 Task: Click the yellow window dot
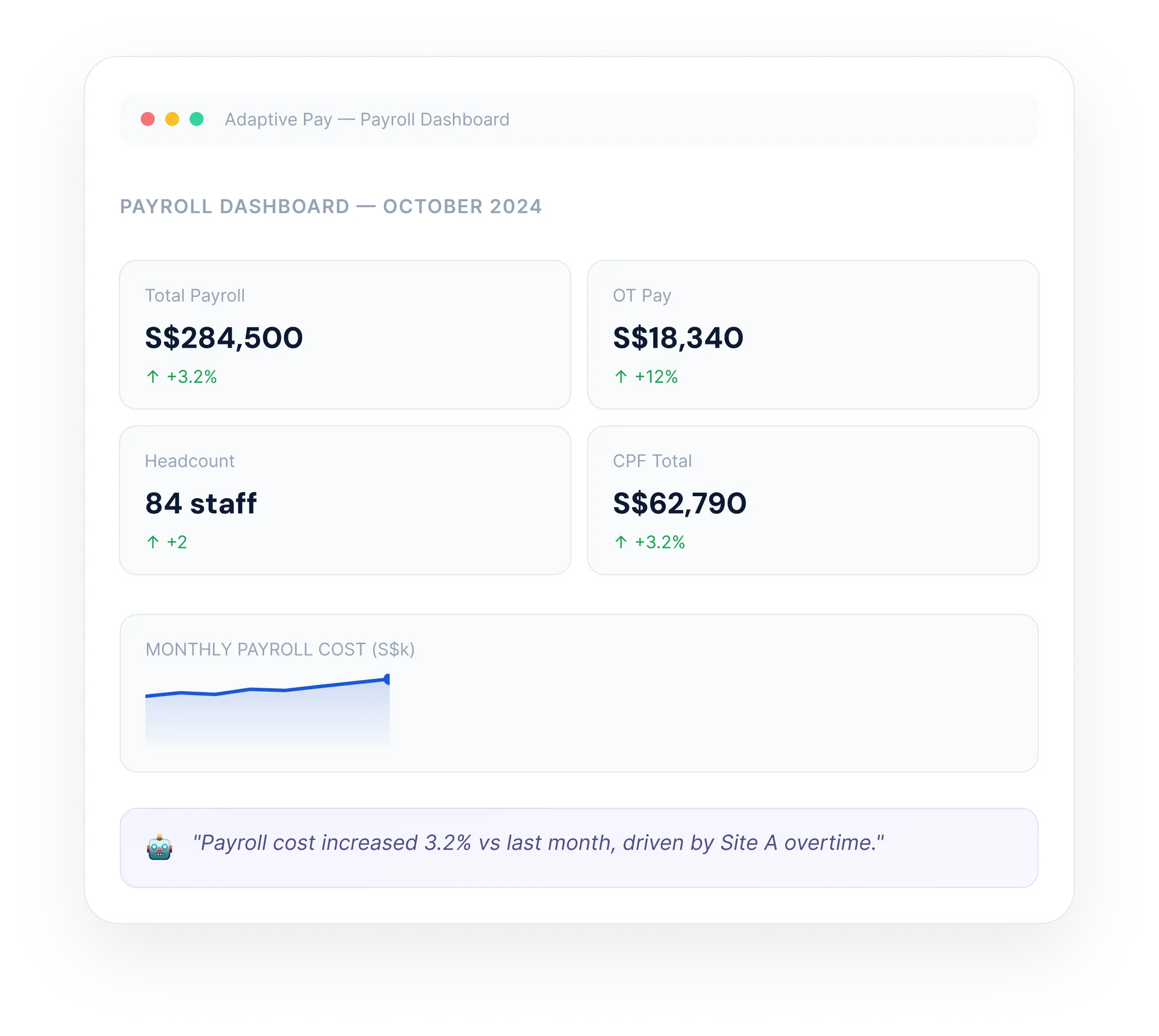click(172, 119)
